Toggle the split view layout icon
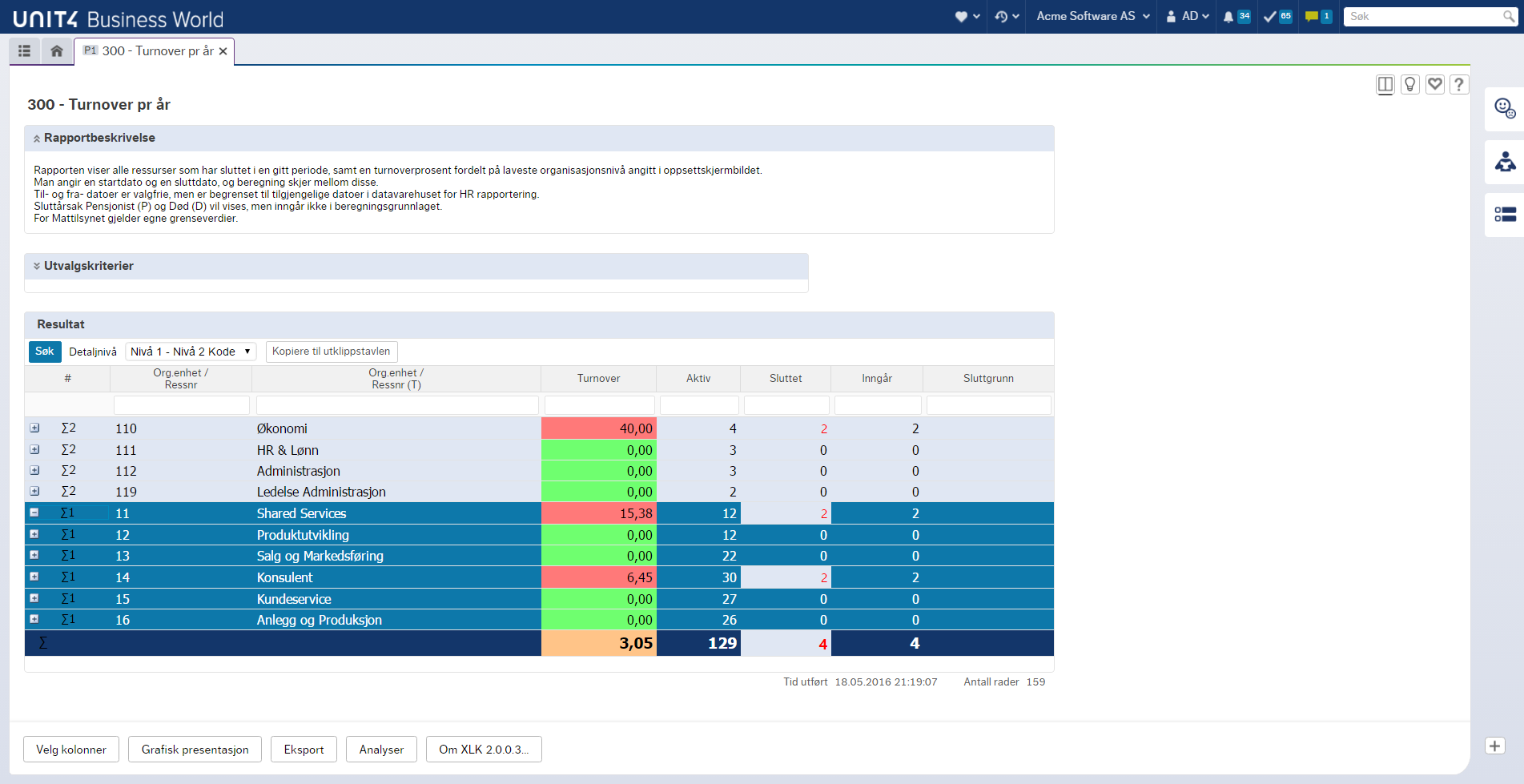 point(1385,84)
